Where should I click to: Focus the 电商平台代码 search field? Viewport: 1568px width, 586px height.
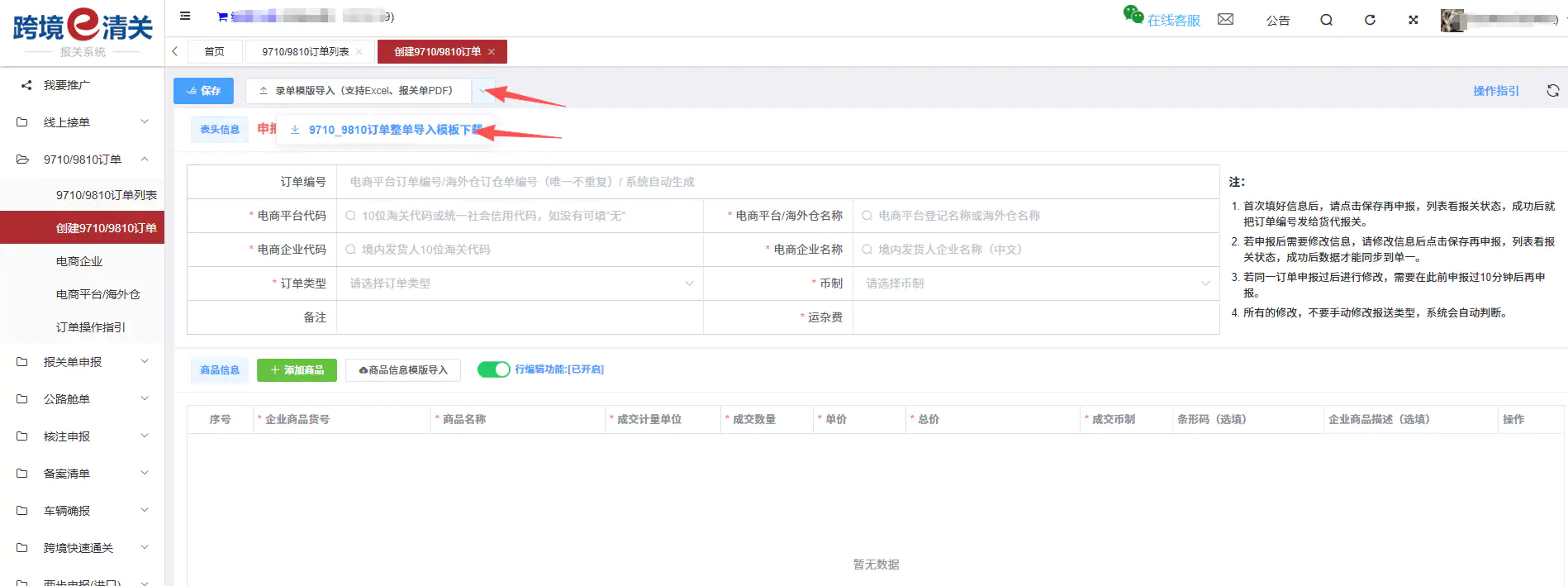coord(520,216)
